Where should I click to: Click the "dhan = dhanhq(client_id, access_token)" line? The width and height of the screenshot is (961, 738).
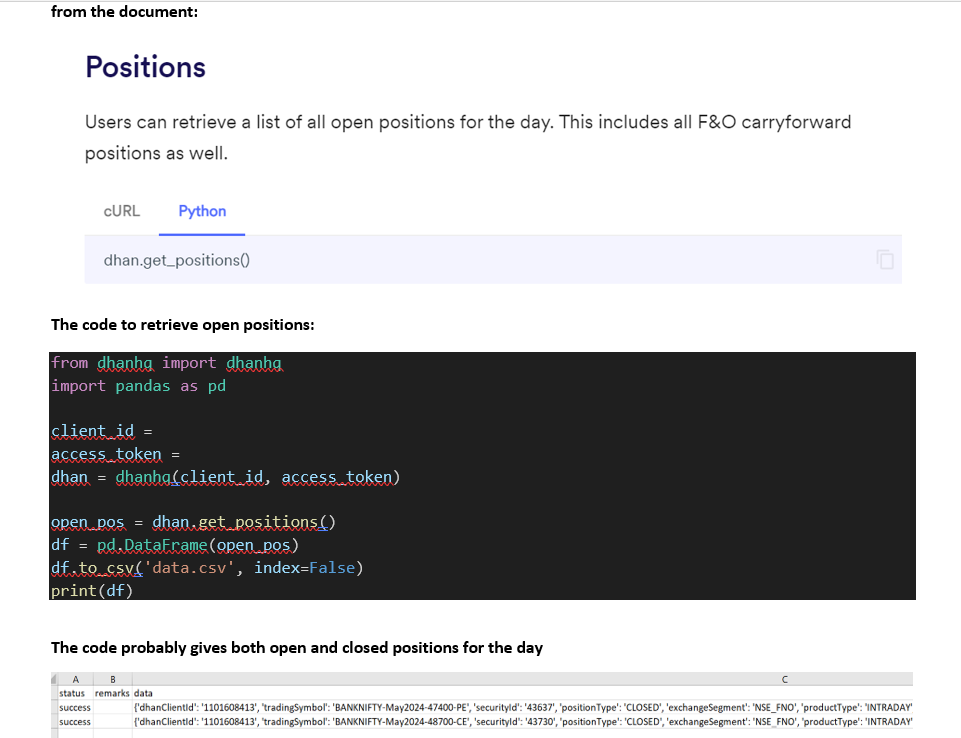(x=226, y=477)
